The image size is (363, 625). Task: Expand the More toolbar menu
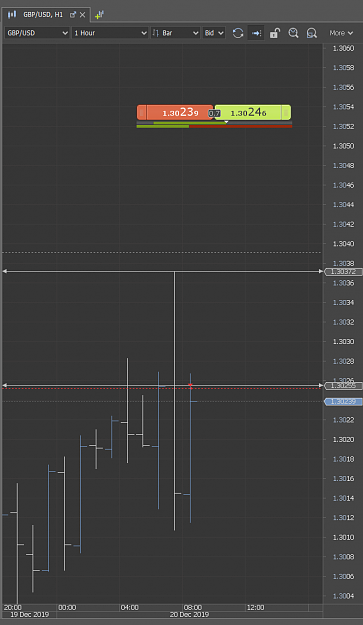[341, 33]
